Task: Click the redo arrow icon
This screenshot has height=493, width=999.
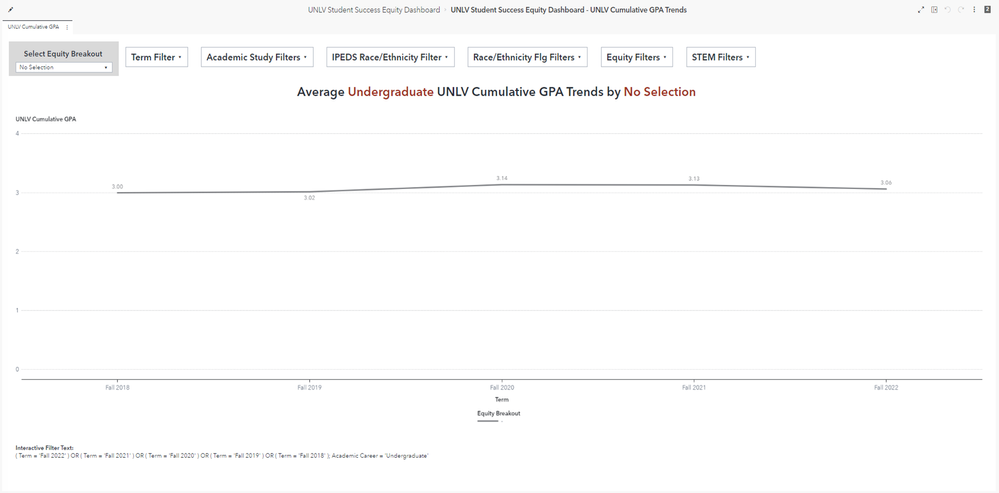Action: click(x=961, y=10)
